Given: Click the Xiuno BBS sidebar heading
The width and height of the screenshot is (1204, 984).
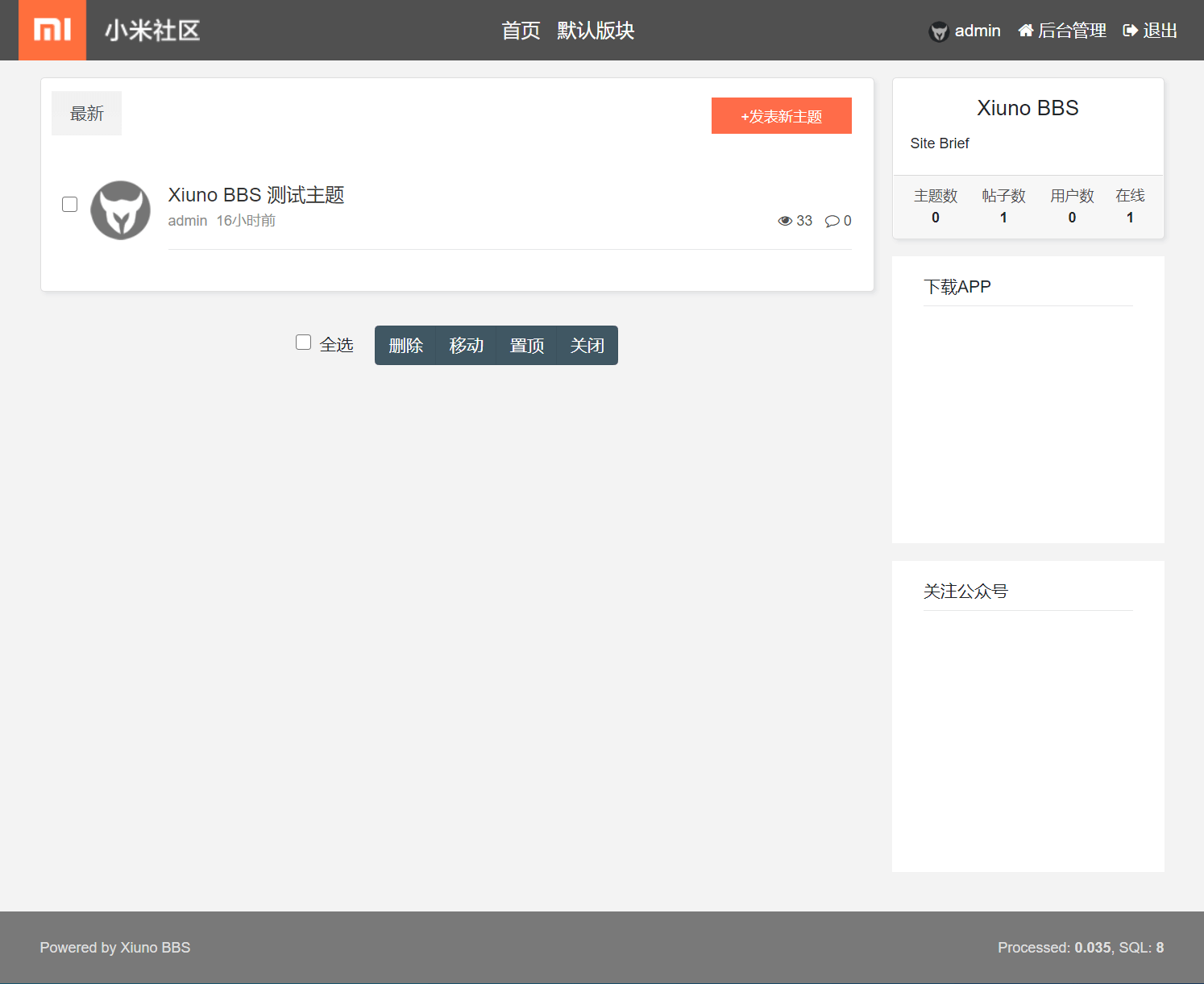Looking at the screenshot, I should pos(1028,108).
